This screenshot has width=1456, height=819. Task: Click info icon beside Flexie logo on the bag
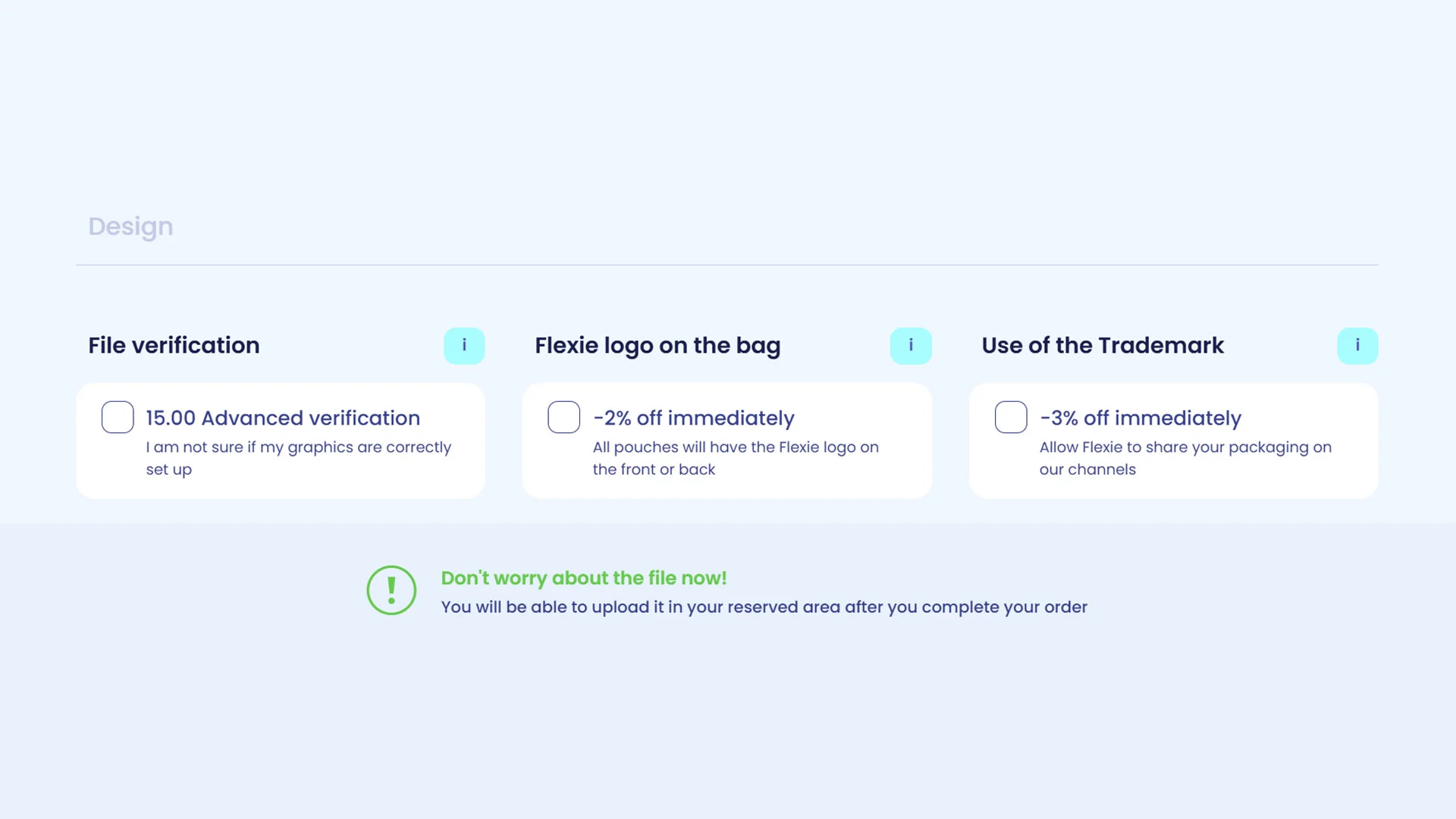(911, 346)
